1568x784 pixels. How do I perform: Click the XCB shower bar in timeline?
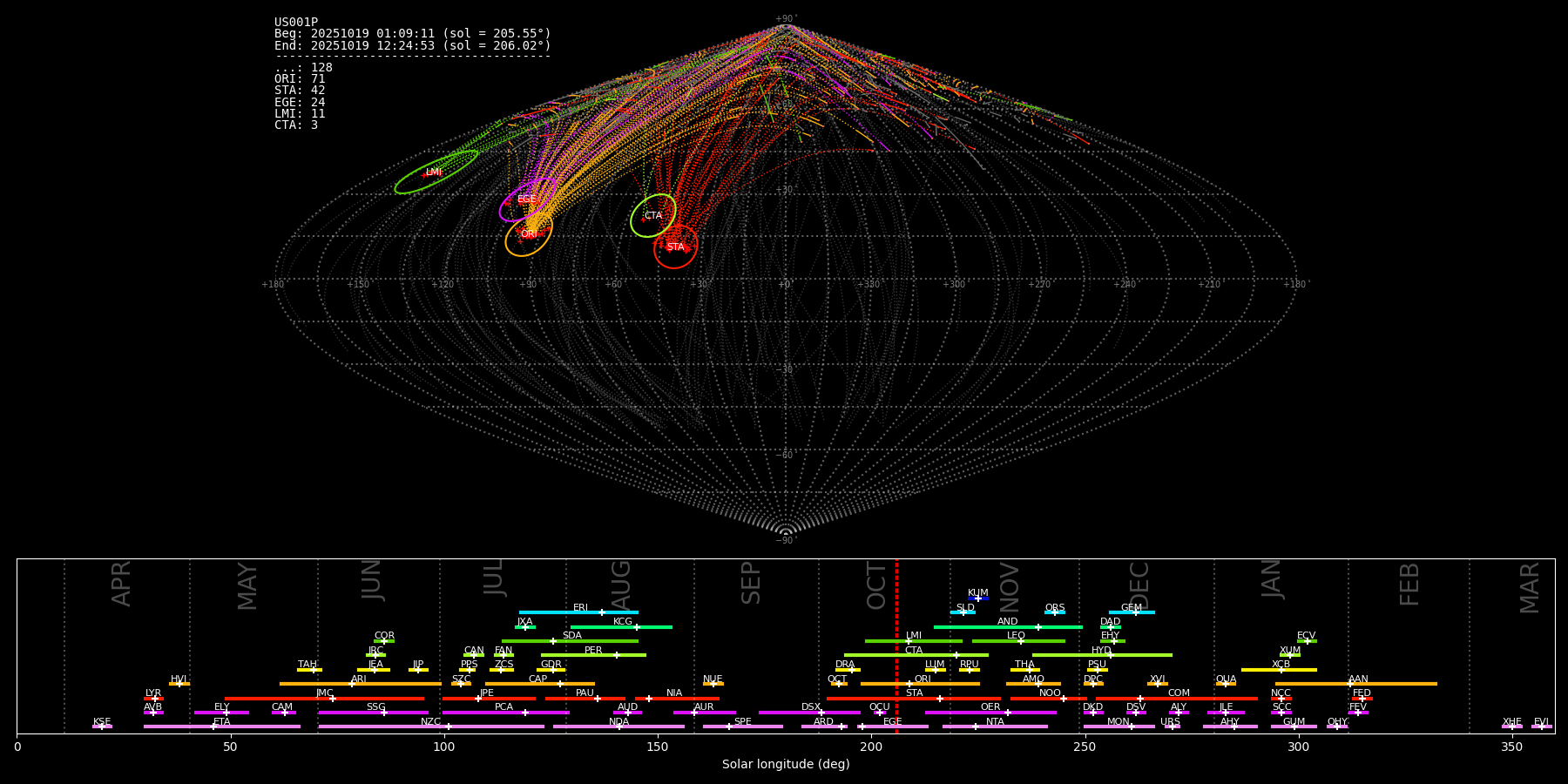[1279, 670]
